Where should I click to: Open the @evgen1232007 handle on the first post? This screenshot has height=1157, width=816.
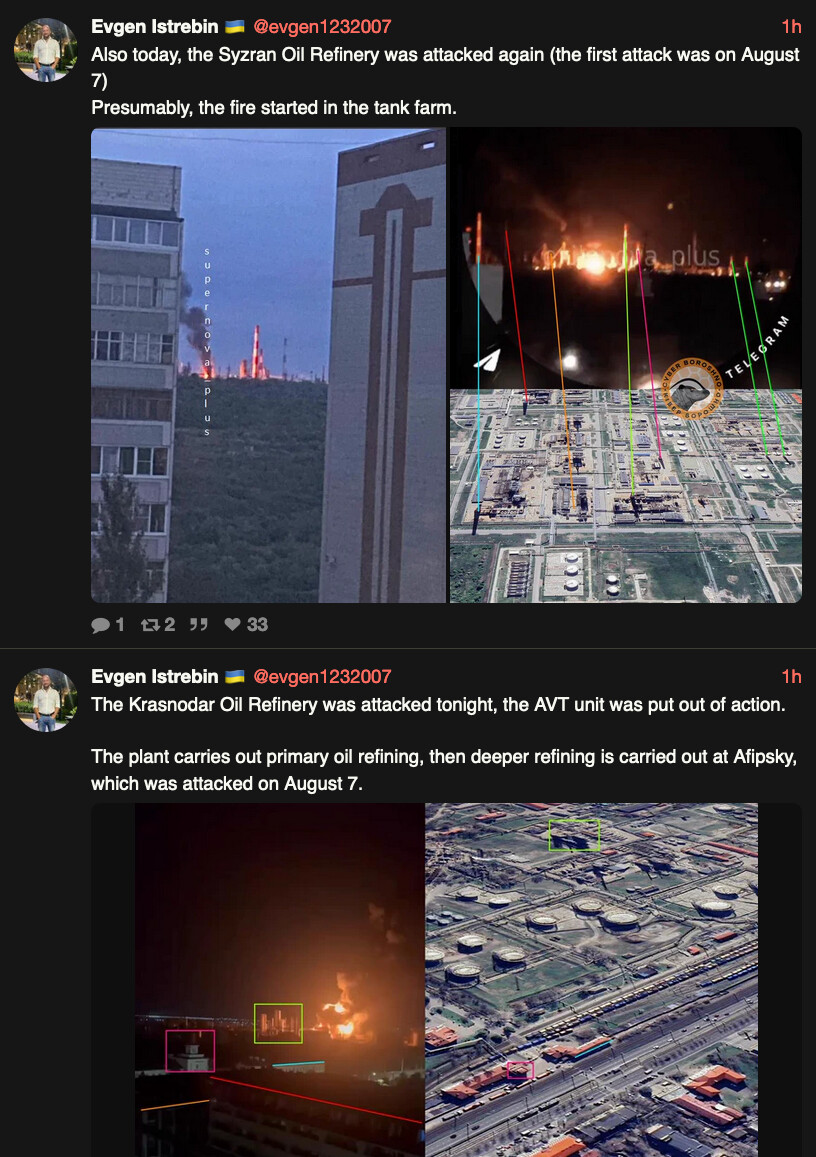tap(322, 27)
